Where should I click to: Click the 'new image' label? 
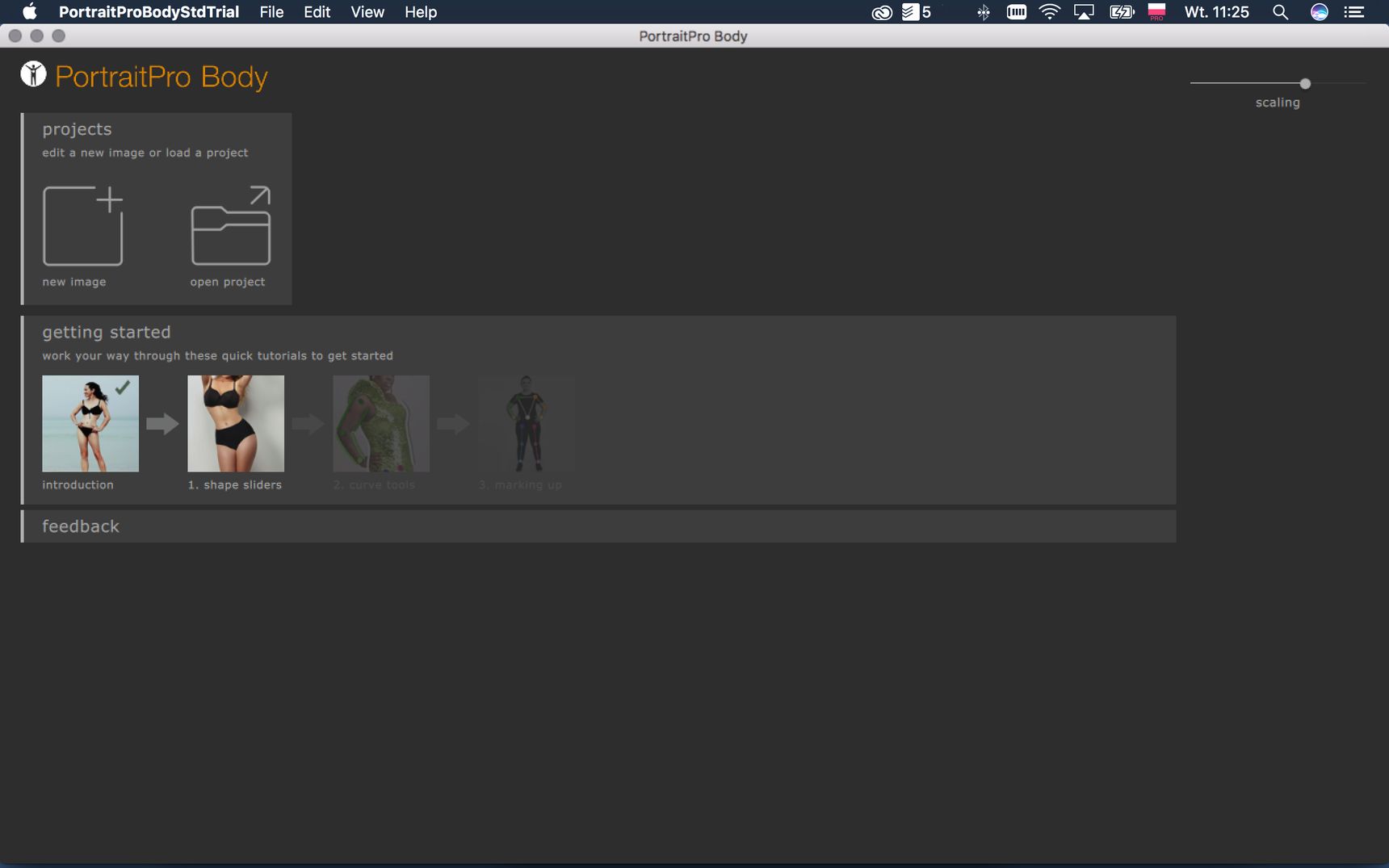[74, 282]
